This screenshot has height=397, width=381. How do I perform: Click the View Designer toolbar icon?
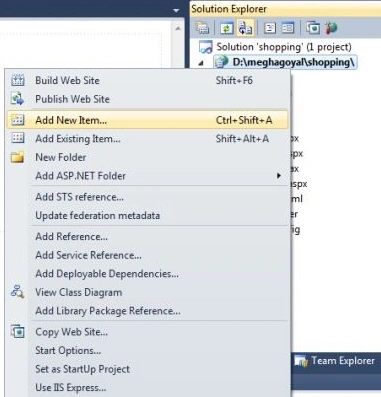point(287,28)
